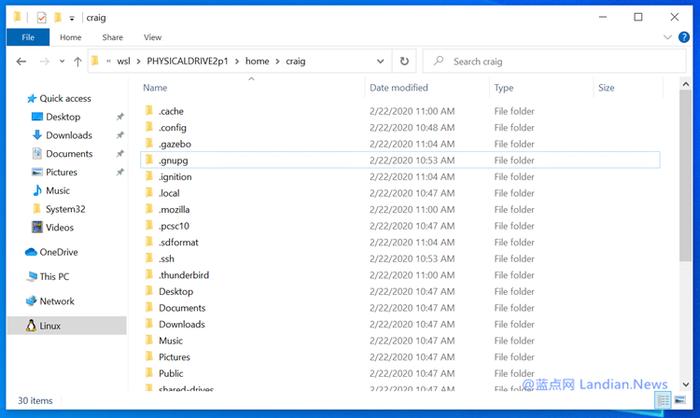700x418 pixels.
Task: Select Linux in the navigation pane
Action: click(67, 326)
